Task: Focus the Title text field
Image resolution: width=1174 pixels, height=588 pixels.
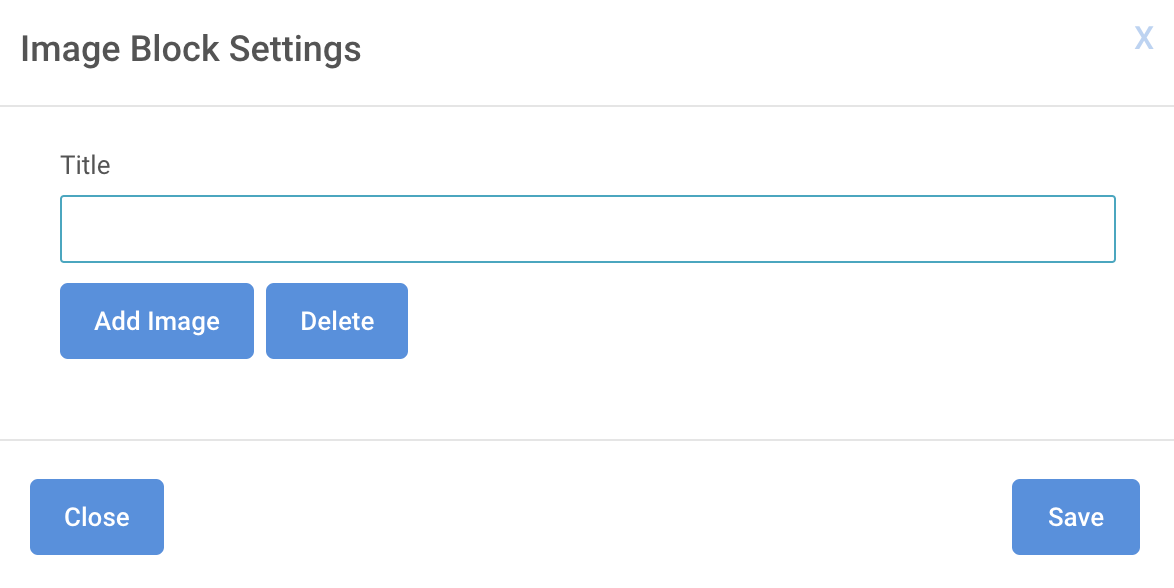Action: [x=588, y=229]
